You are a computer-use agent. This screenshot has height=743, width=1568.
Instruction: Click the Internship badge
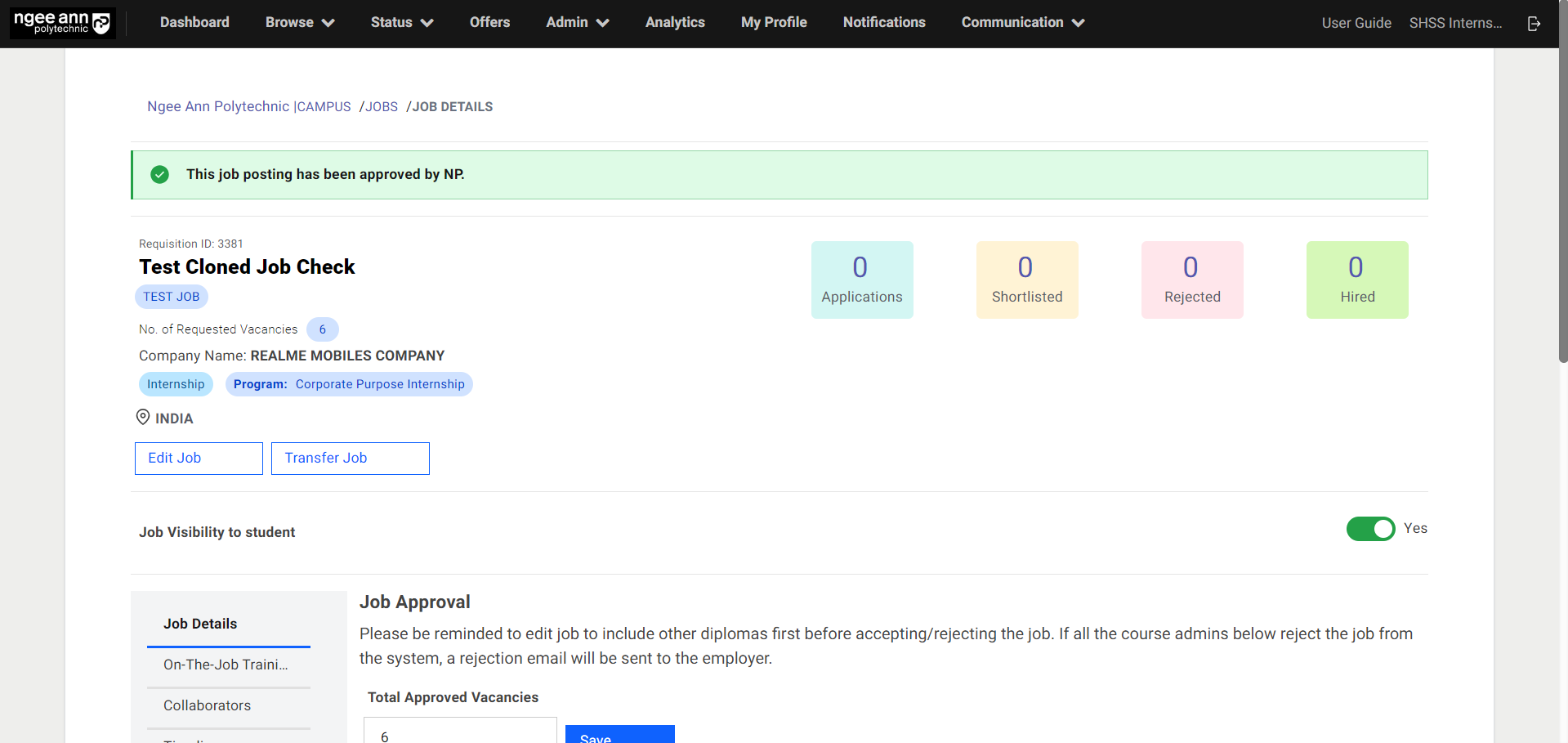pos(175,383)
